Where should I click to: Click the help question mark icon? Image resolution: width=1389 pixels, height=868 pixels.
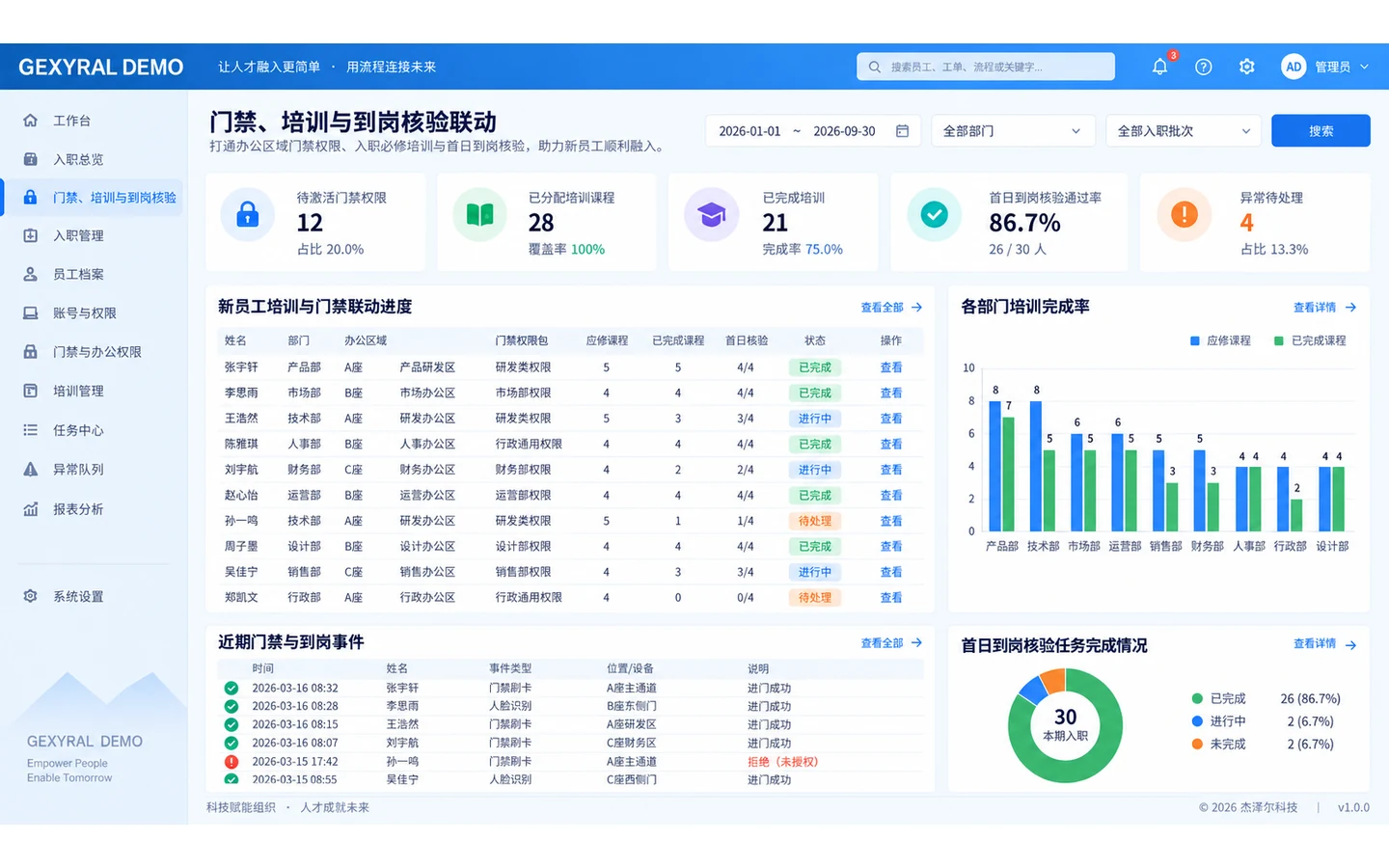pos(1203,67)
